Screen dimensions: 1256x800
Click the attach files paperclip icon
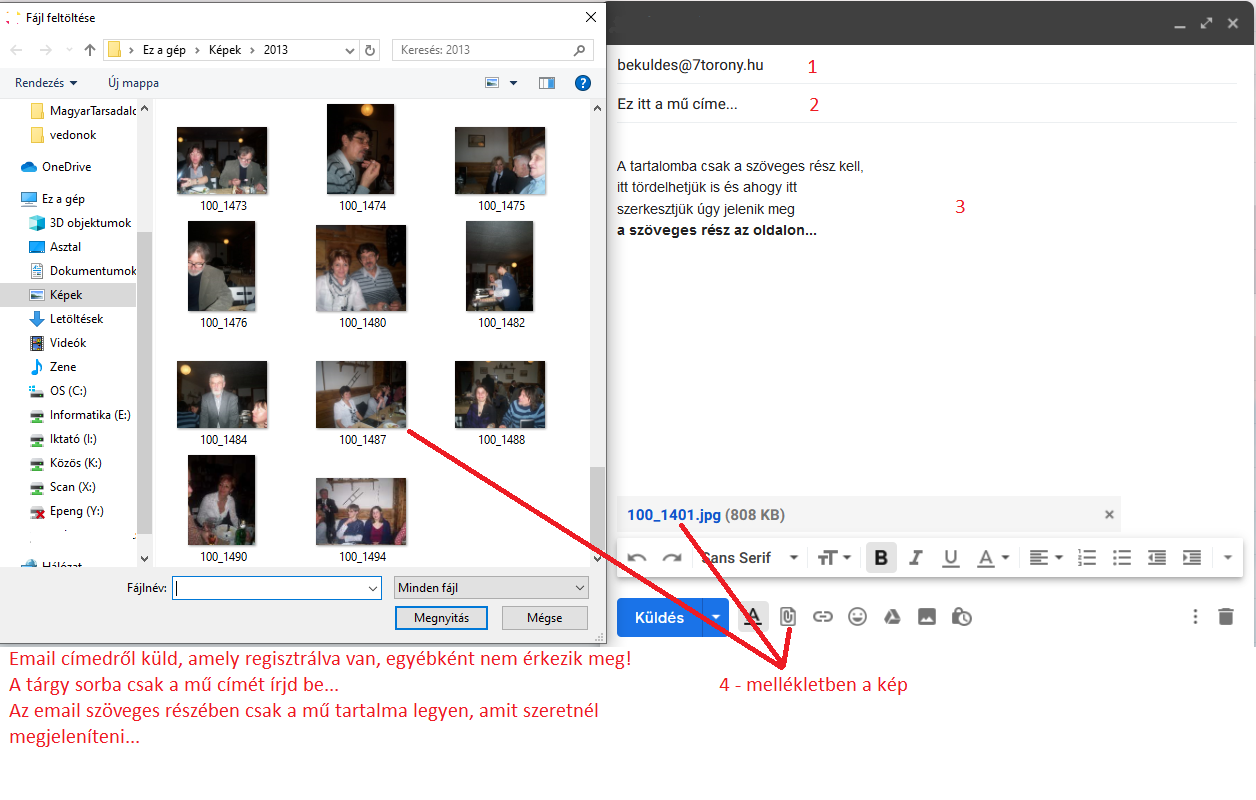tap(788, 617)
